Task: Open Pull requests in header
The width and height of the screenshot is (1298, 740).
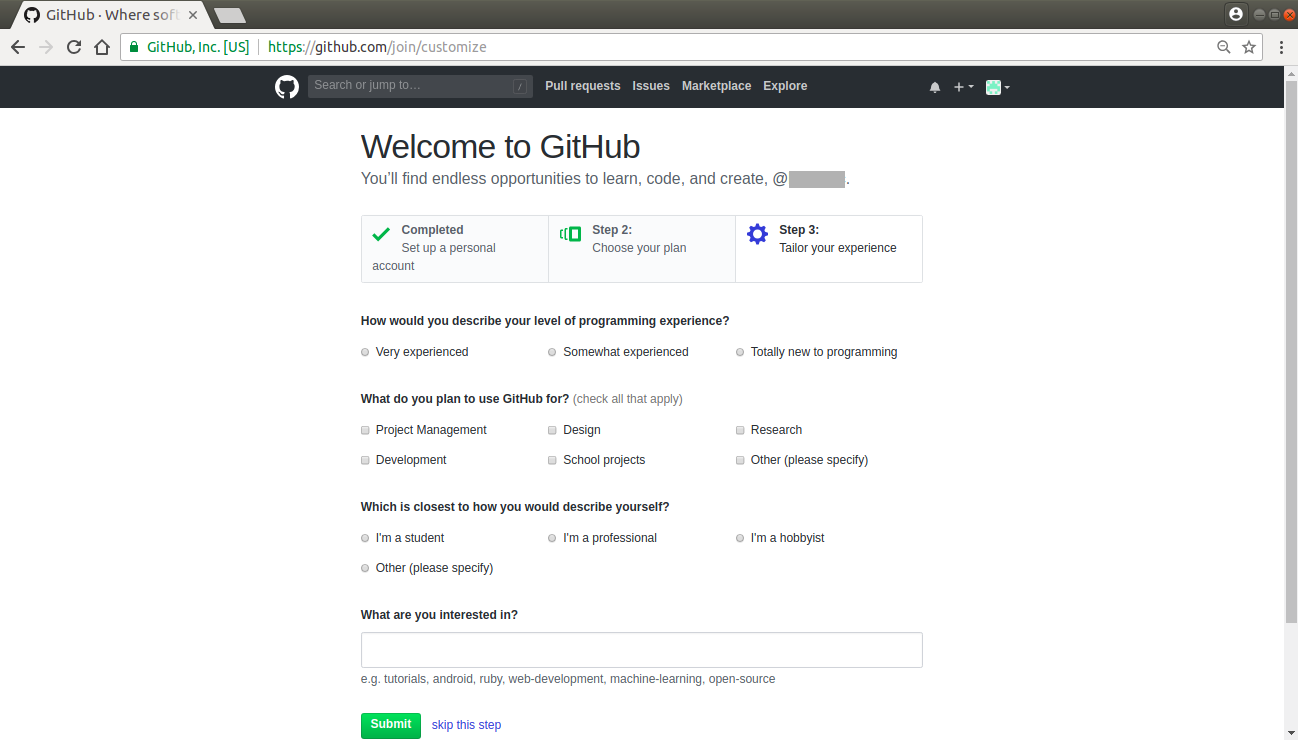Action: pyautogui.click(x=583, y=86)
